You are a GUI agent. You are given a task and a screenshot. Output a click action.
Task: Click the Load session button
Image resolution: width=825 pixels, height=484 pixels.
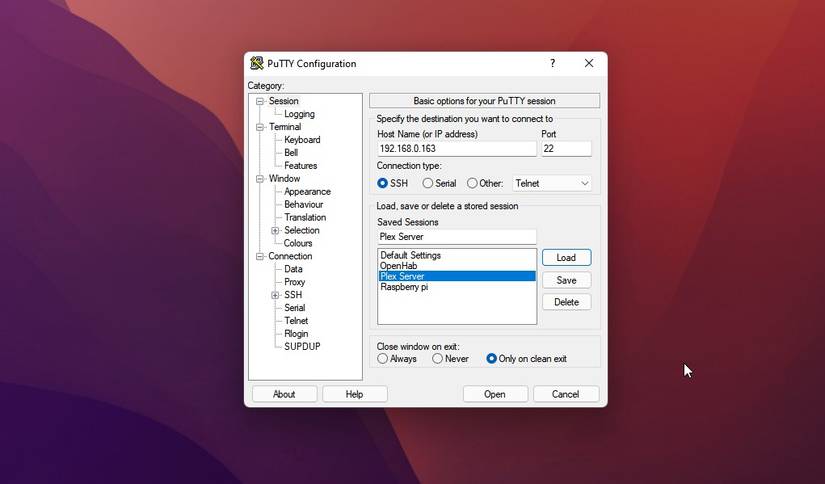click(x=567, y=258)
